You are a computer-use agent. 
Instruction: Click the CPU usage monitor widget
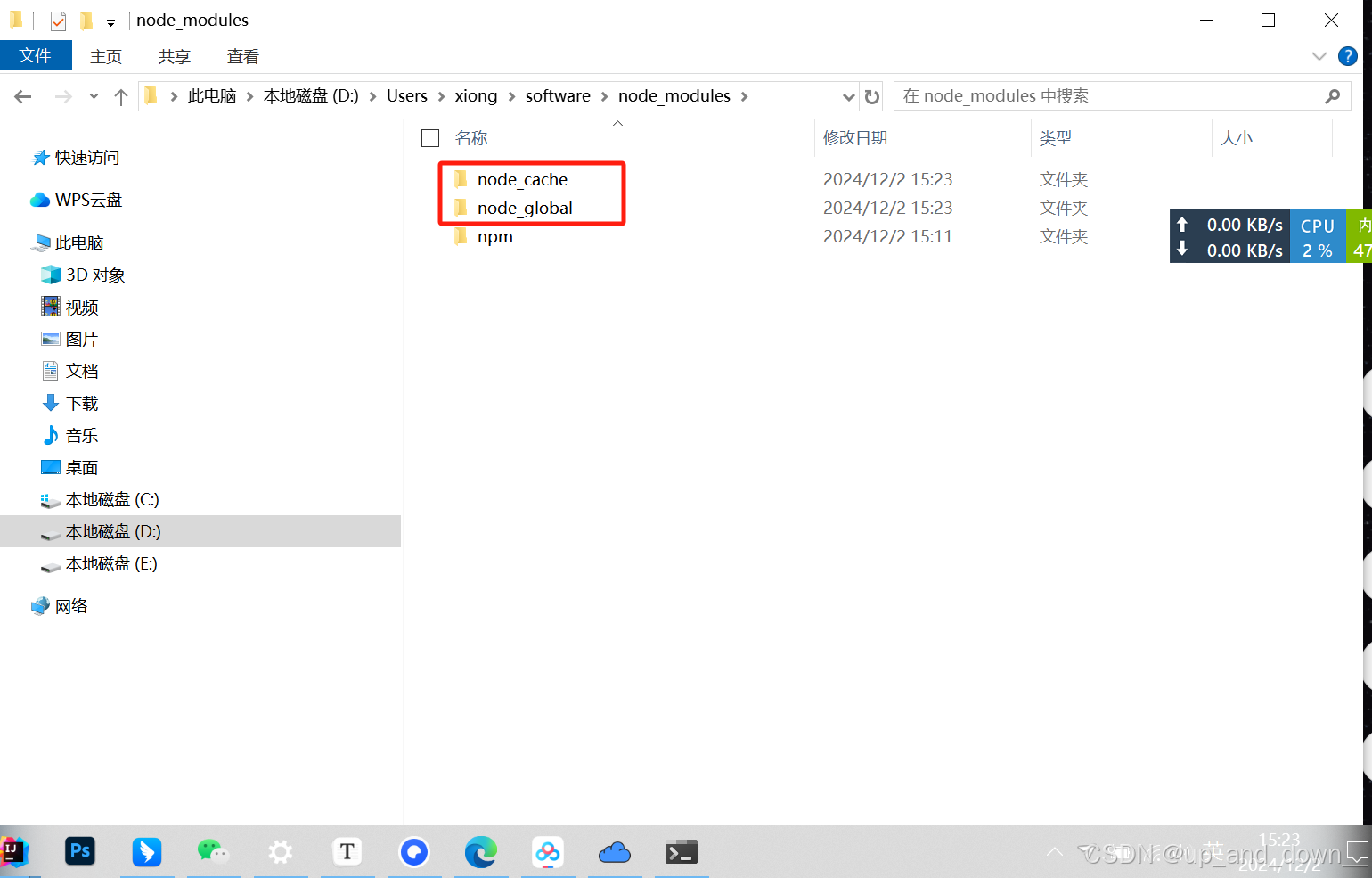point(1318,237)
